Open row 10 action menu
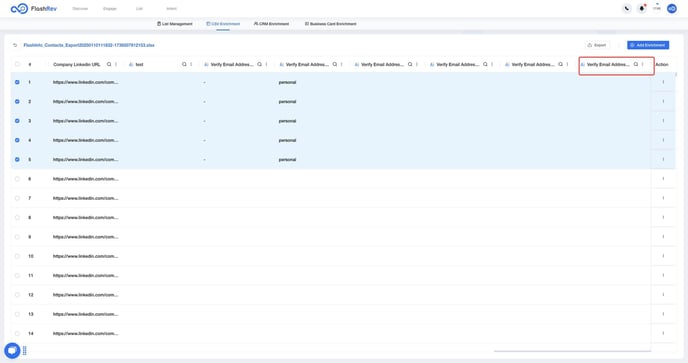 click(663, 256)
